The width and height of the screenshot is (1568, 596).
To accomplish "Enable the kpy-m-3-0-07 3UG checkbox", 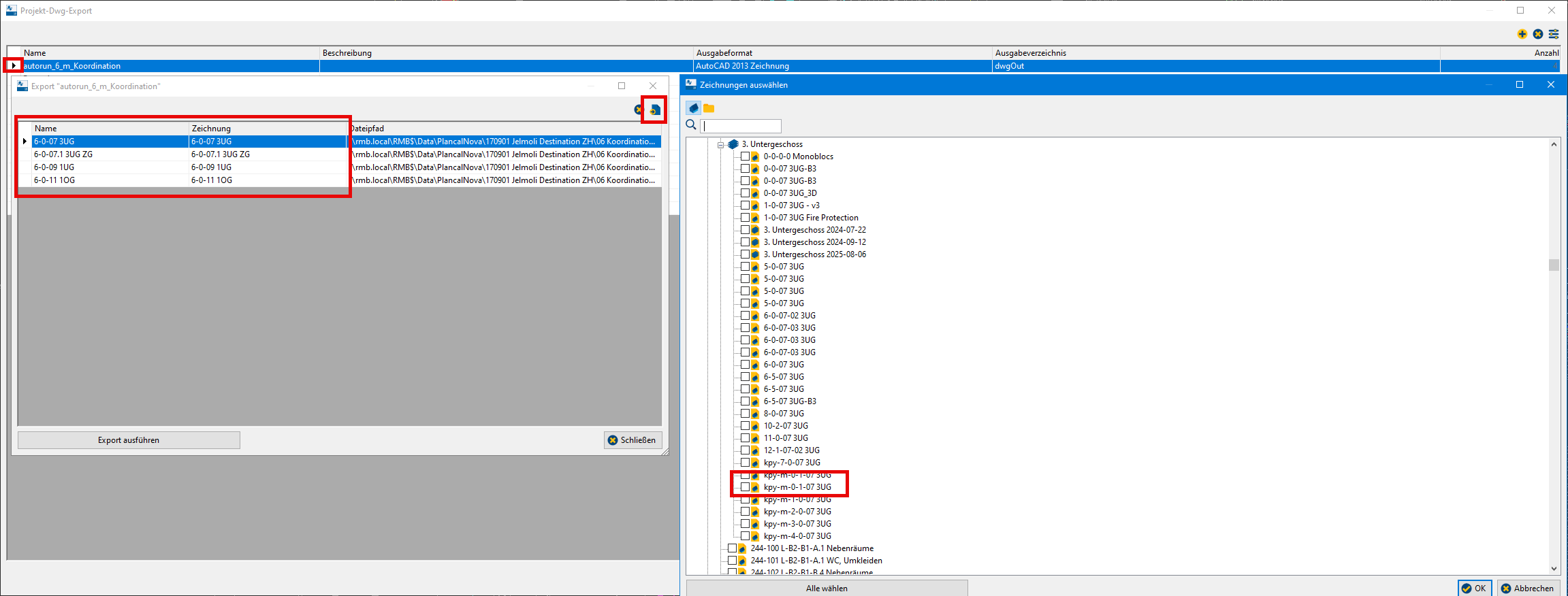I will [745, 524].
